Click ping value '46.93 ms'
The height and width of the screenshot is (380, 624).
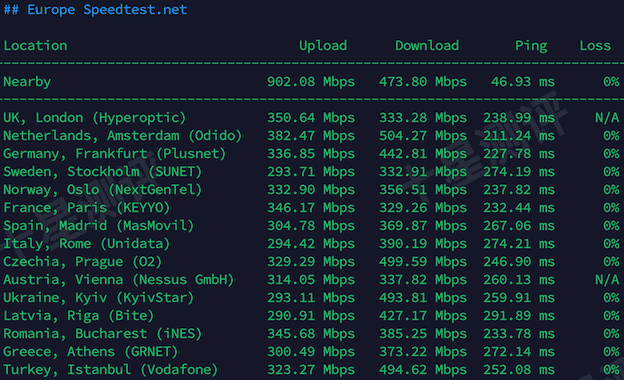pyautogui.click(x=523, y=82)
